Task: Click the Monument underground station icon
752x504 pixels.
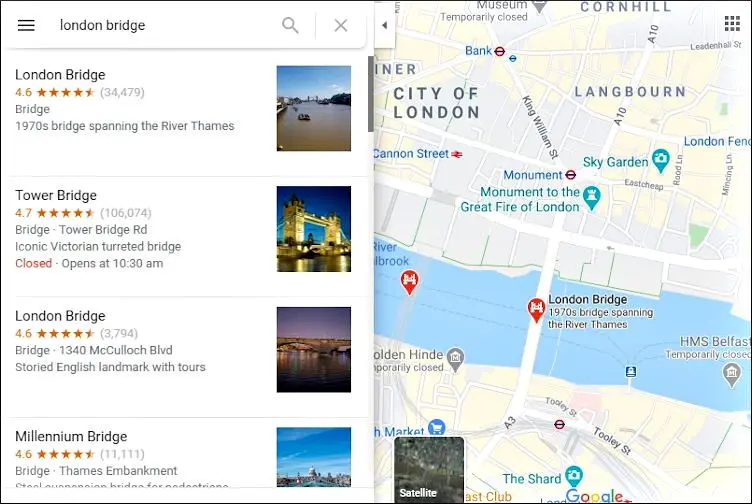Action: pos(570,175)
